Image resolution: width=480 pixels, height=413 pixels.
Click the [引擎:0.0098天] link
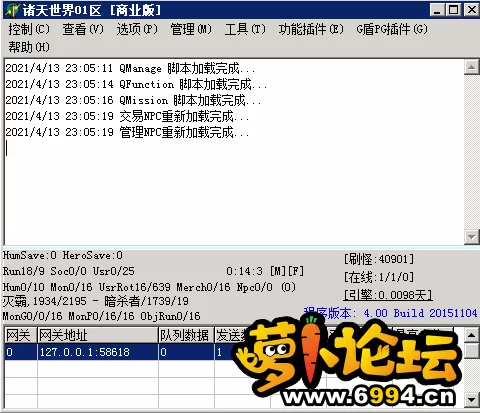tap(388, 295)
